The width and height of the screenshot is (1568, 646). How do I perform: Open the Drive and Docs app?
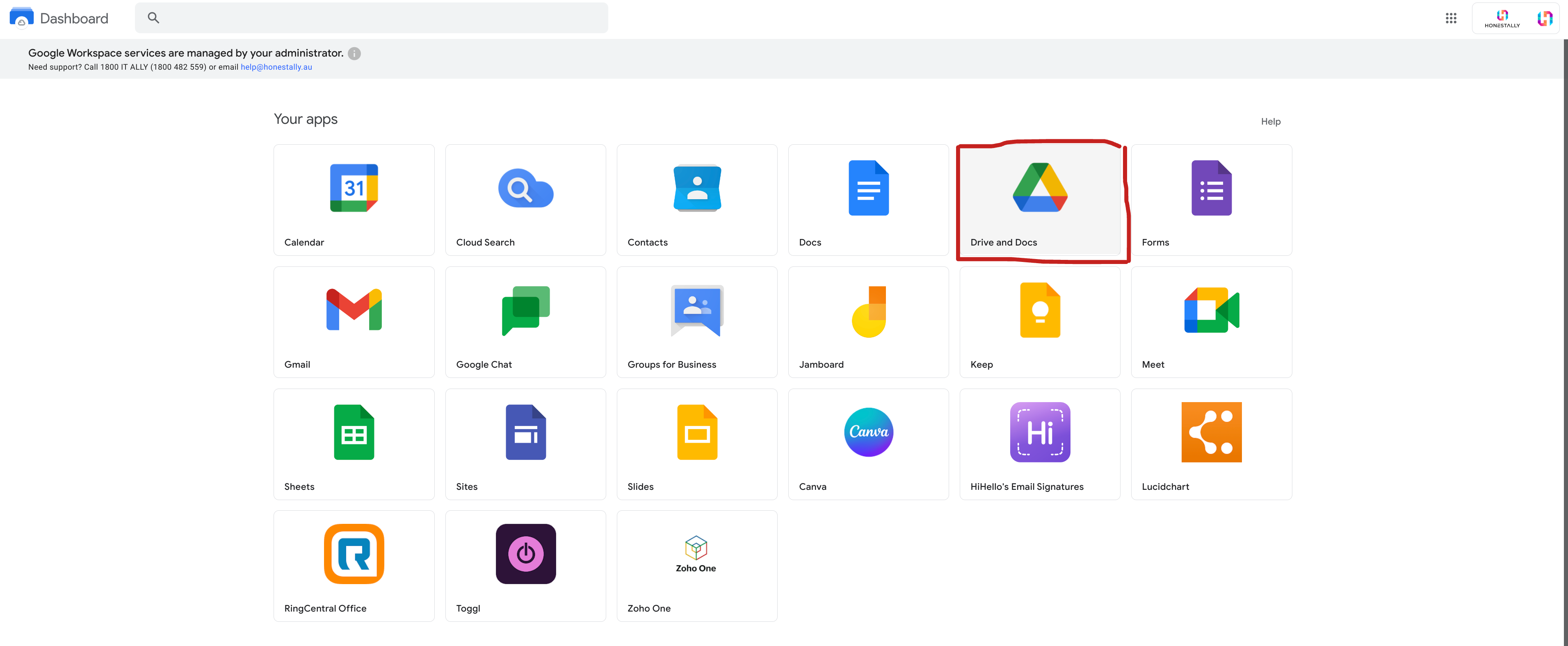(1040, 188)
